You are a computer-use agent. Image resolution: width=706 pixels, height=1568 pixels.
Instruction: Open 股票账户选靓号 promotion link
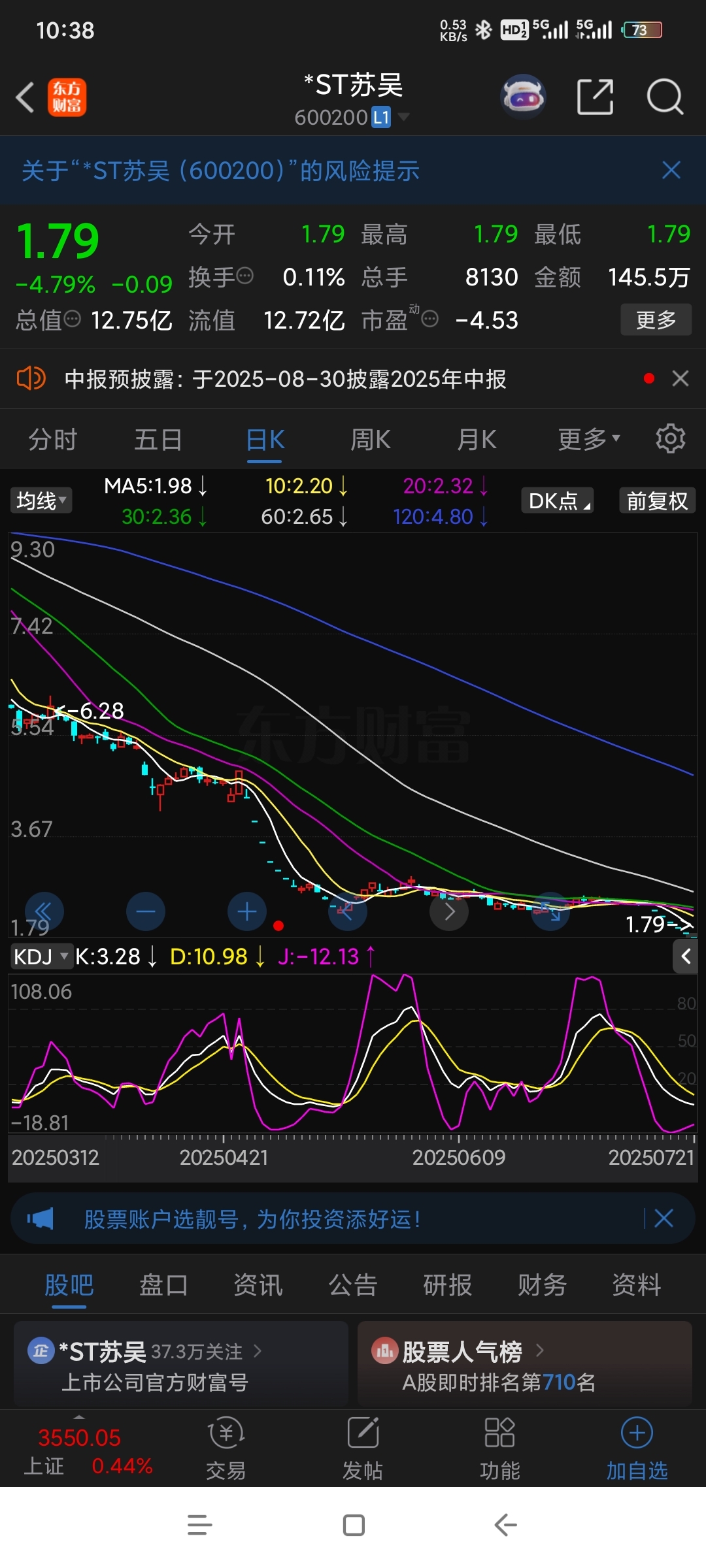[252, 1219]
